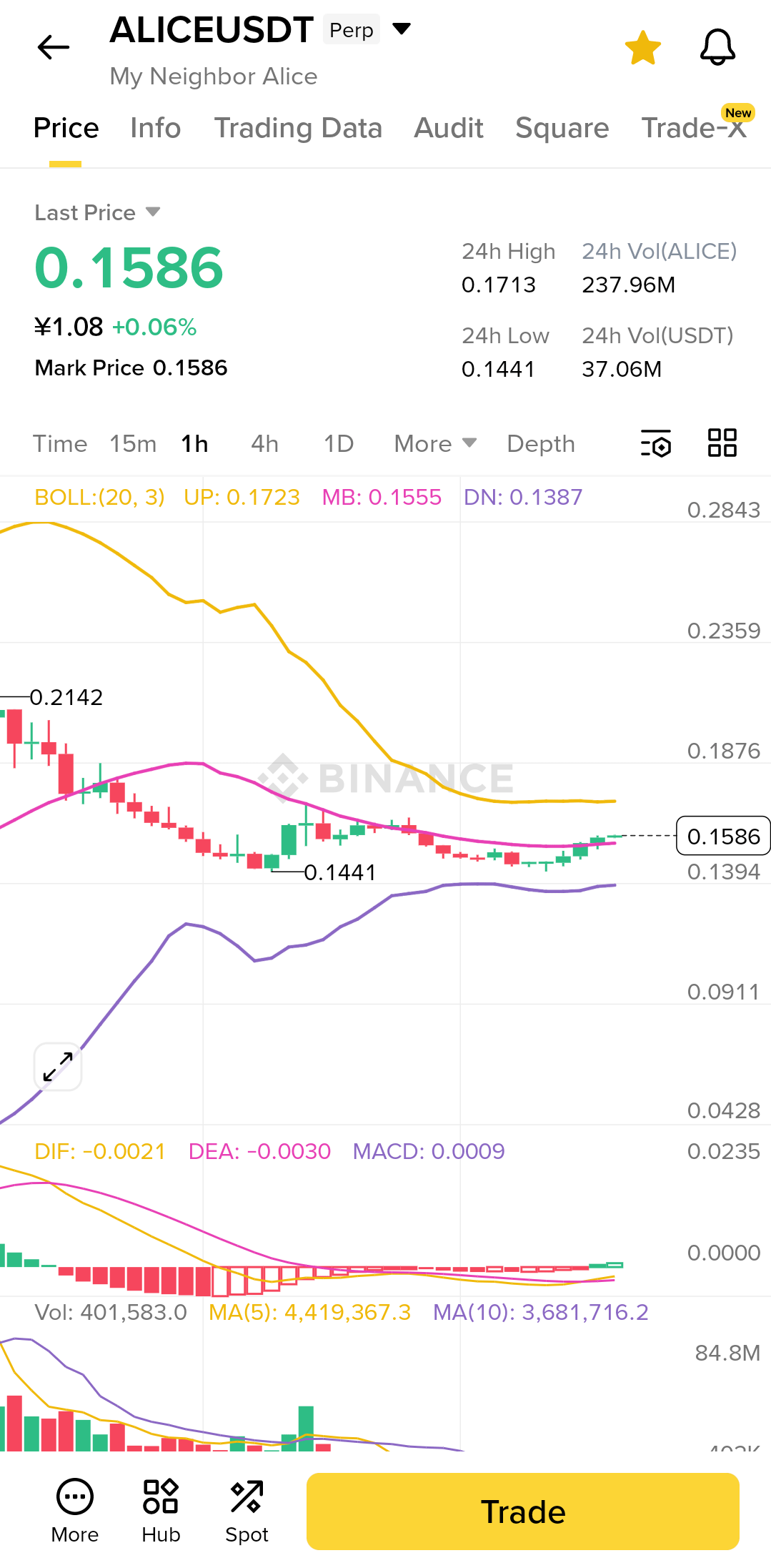Click the DIF: -0.0021 MACD label
The width and height of the screenshot is (771, 1568).
[100, 1152]
